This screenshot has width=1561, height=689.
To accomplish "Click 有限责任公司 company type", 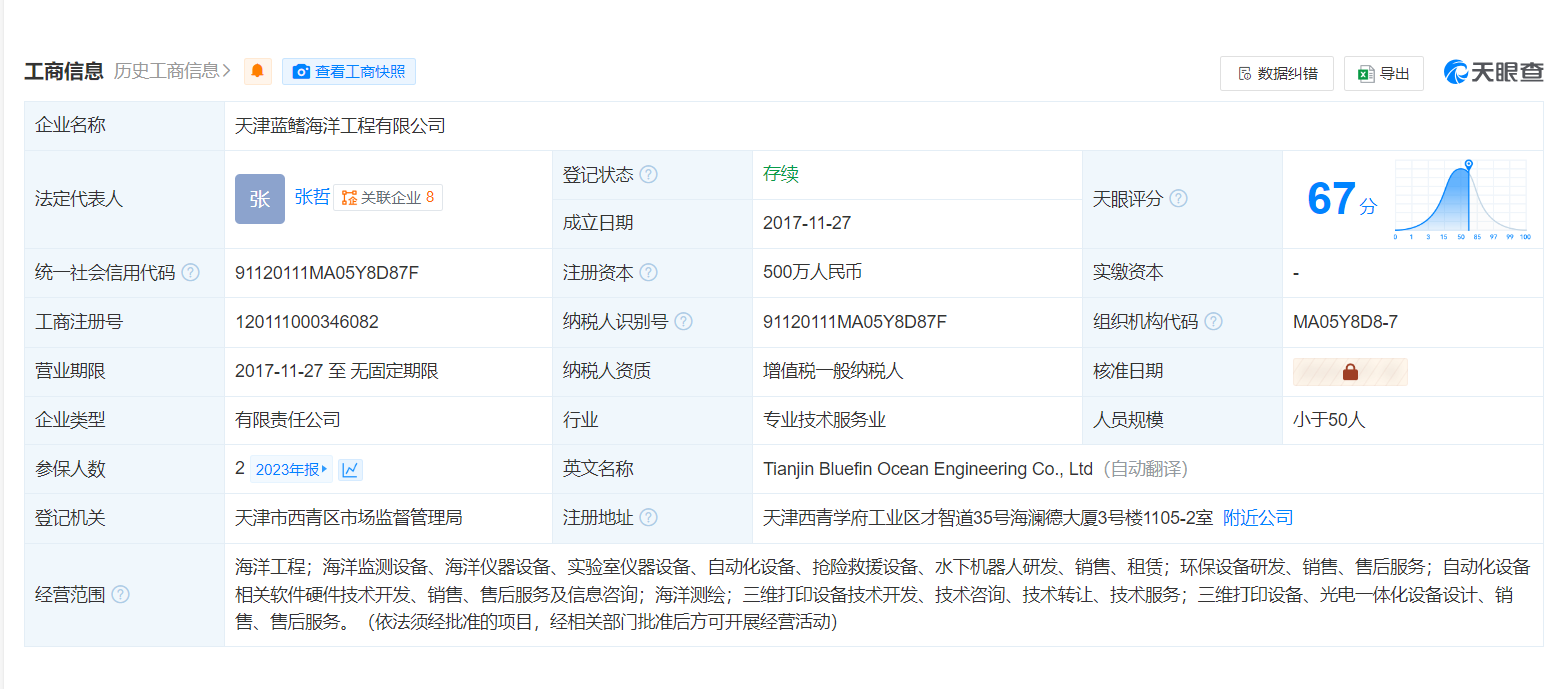I will coord(288,420).
